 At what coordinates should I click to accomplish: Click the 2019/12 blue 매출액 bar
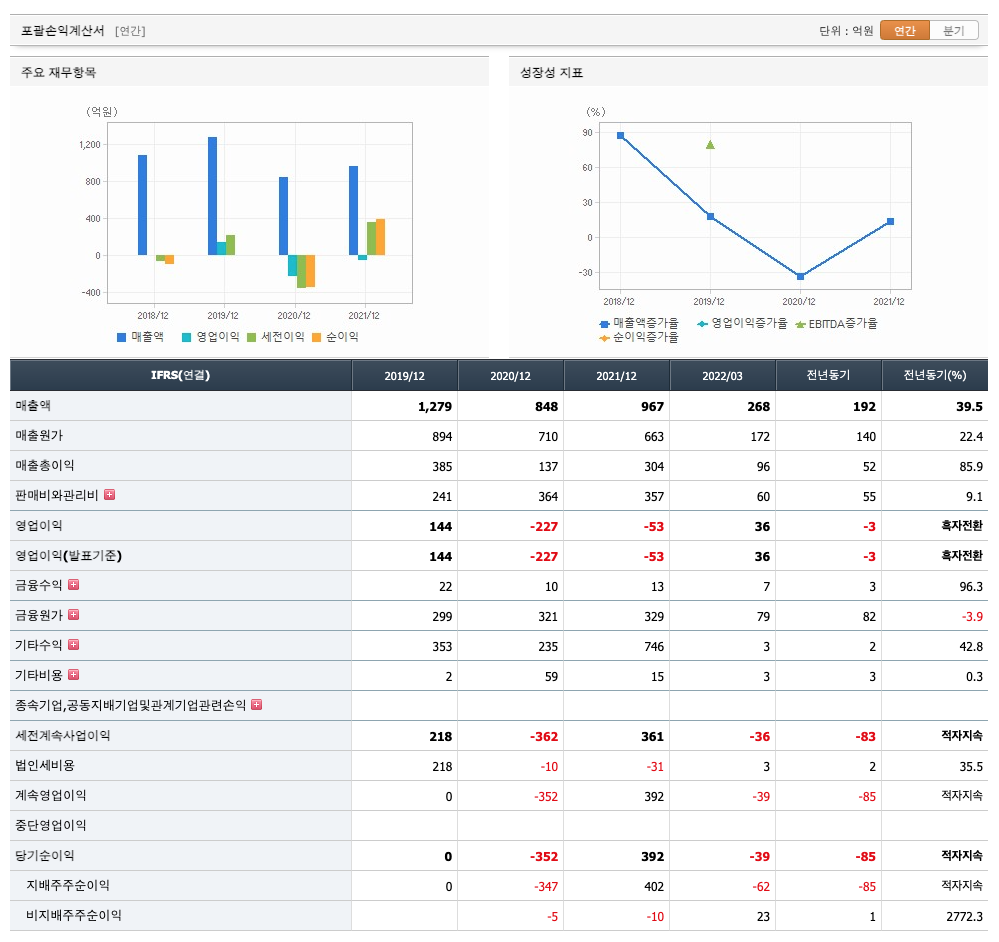pyautogui.click(x=212, y=196)
